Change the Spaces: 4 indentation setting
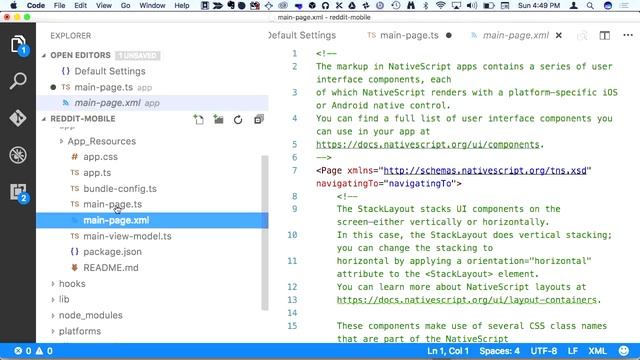This screenshot has width=640, height=360. [x=500, y=351]
